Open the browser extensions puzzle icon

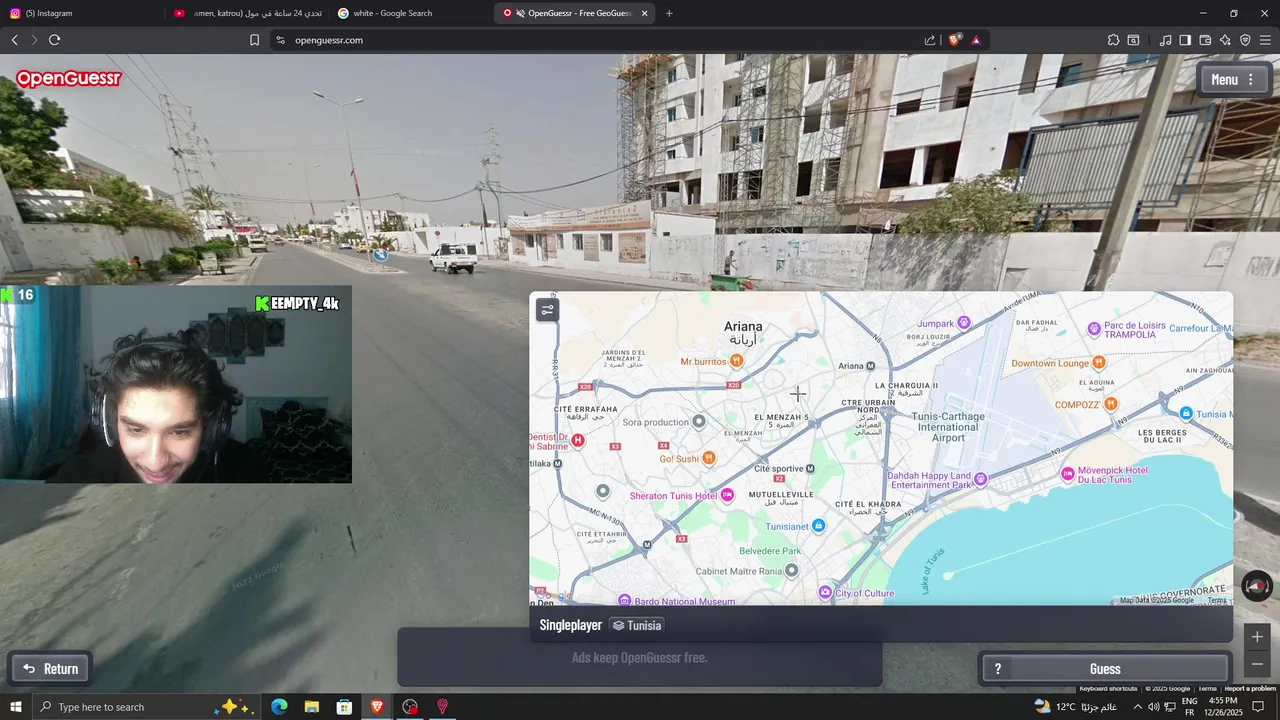click(x=1113, y=40)
